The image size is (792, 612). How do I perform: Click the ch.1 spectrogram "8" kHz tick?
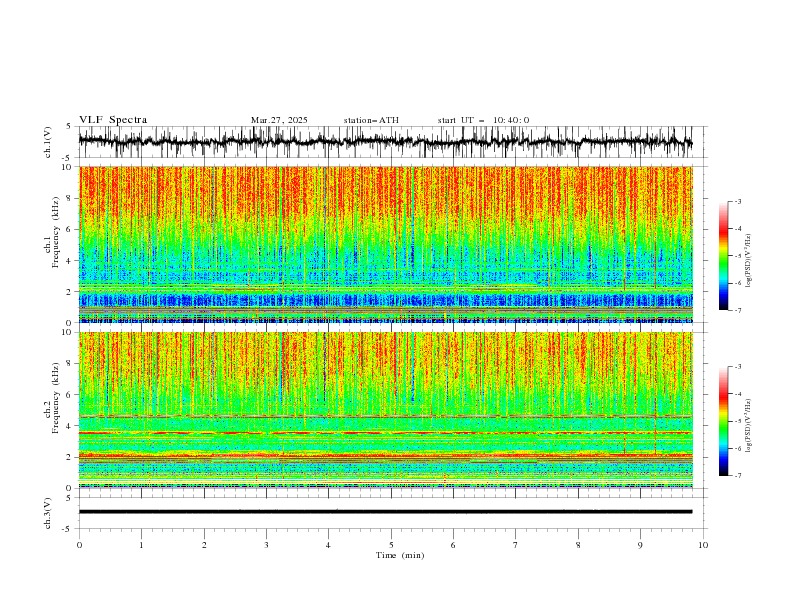tap(71, 198)
